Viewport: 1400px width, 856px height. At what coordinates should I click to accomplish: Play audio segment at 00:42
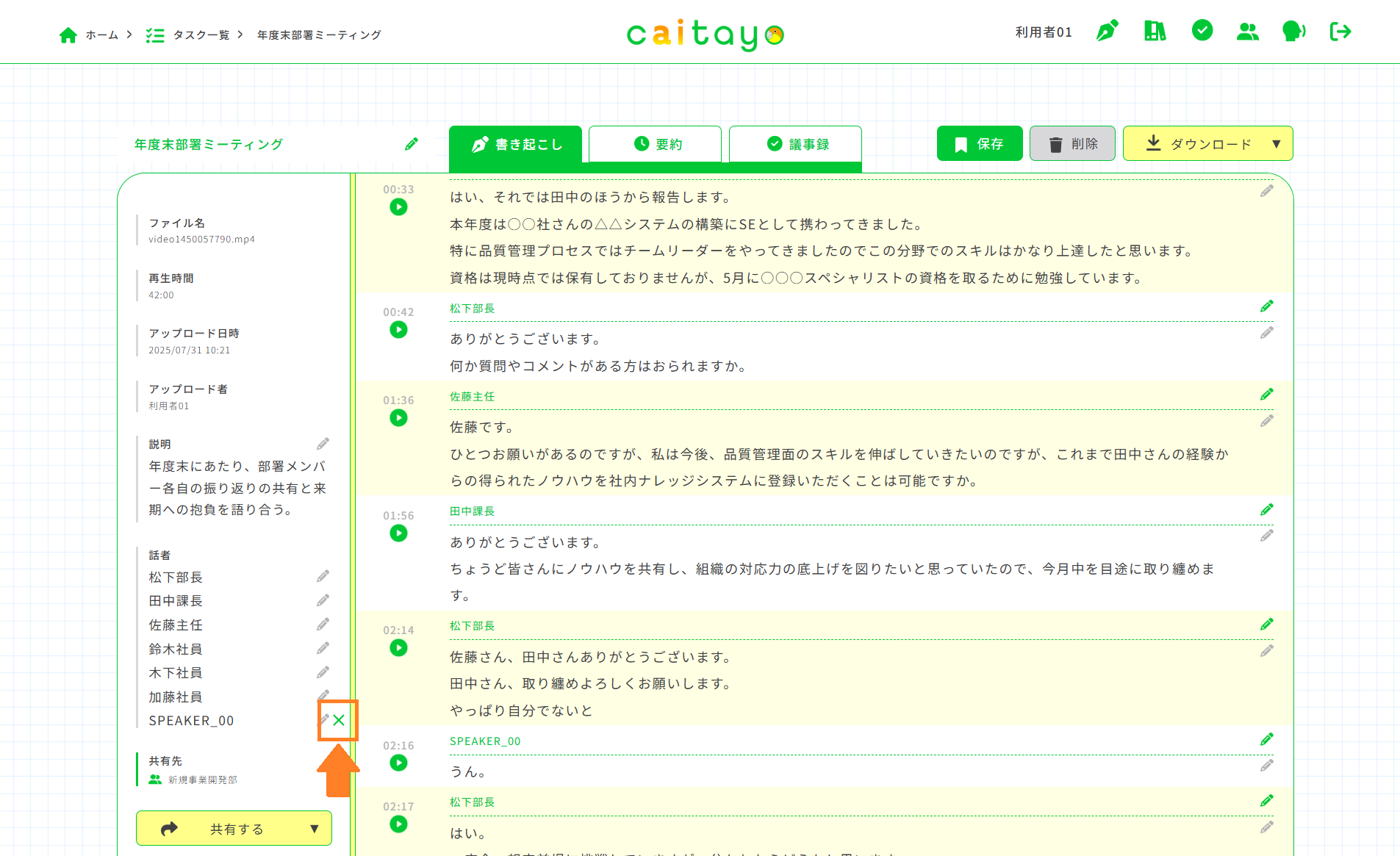398,330
